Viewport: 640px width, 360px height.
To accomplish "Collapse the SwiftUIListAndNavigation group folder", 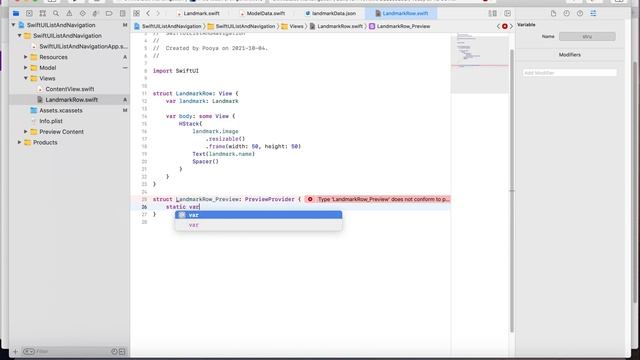I will (x=19, y=36).
